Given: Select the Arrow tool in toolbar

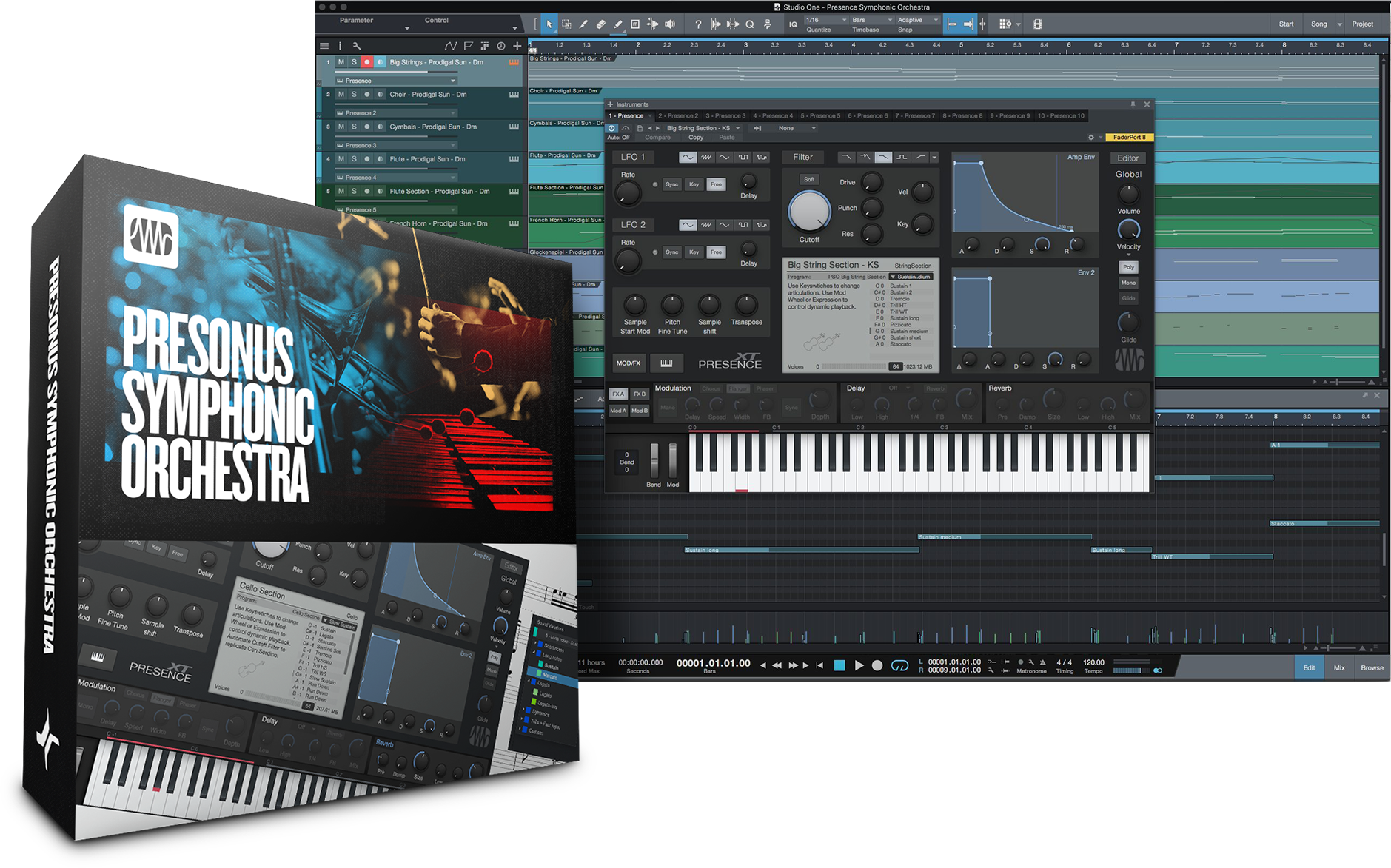Looking at the screenshot, I should click(x=549, y=24).
